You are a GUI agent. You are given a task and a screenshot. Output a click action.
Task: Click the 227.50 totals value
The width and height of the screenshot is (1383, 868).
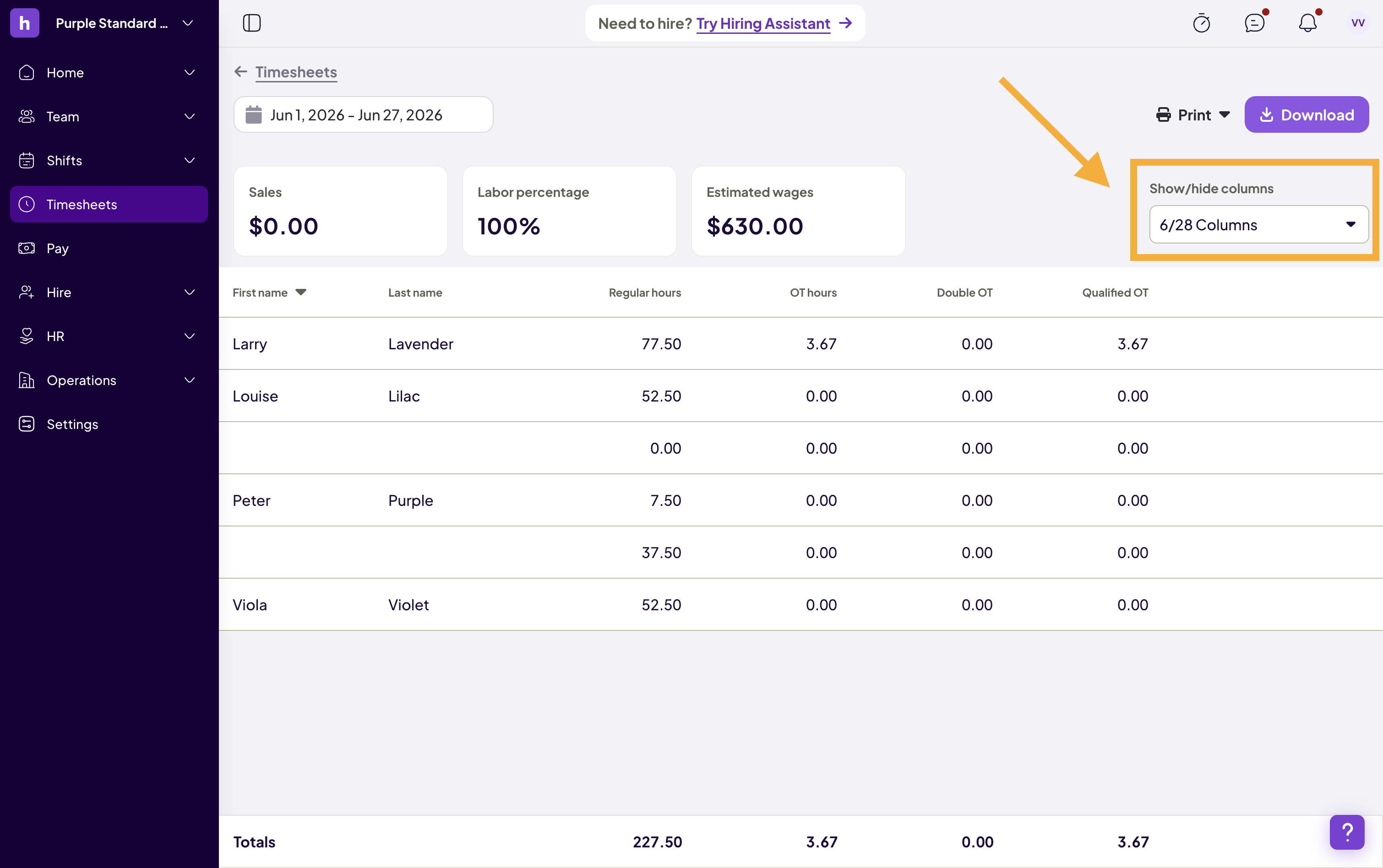click(657, 842)
